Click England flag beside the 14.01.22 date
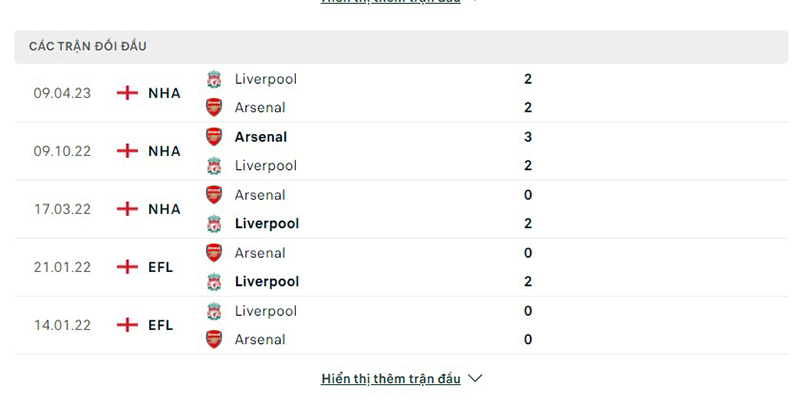 pyautogui.click(x=127, y=325)
